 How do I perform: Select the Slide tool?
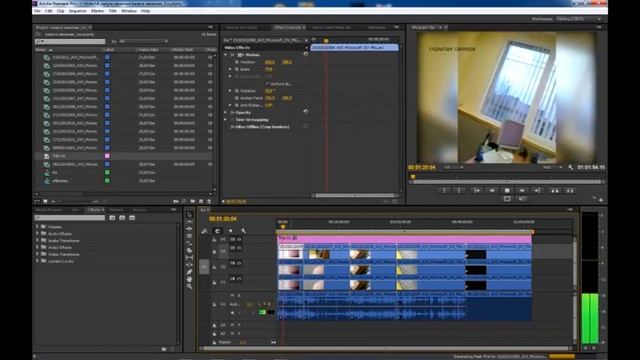[x=189, y=264]
